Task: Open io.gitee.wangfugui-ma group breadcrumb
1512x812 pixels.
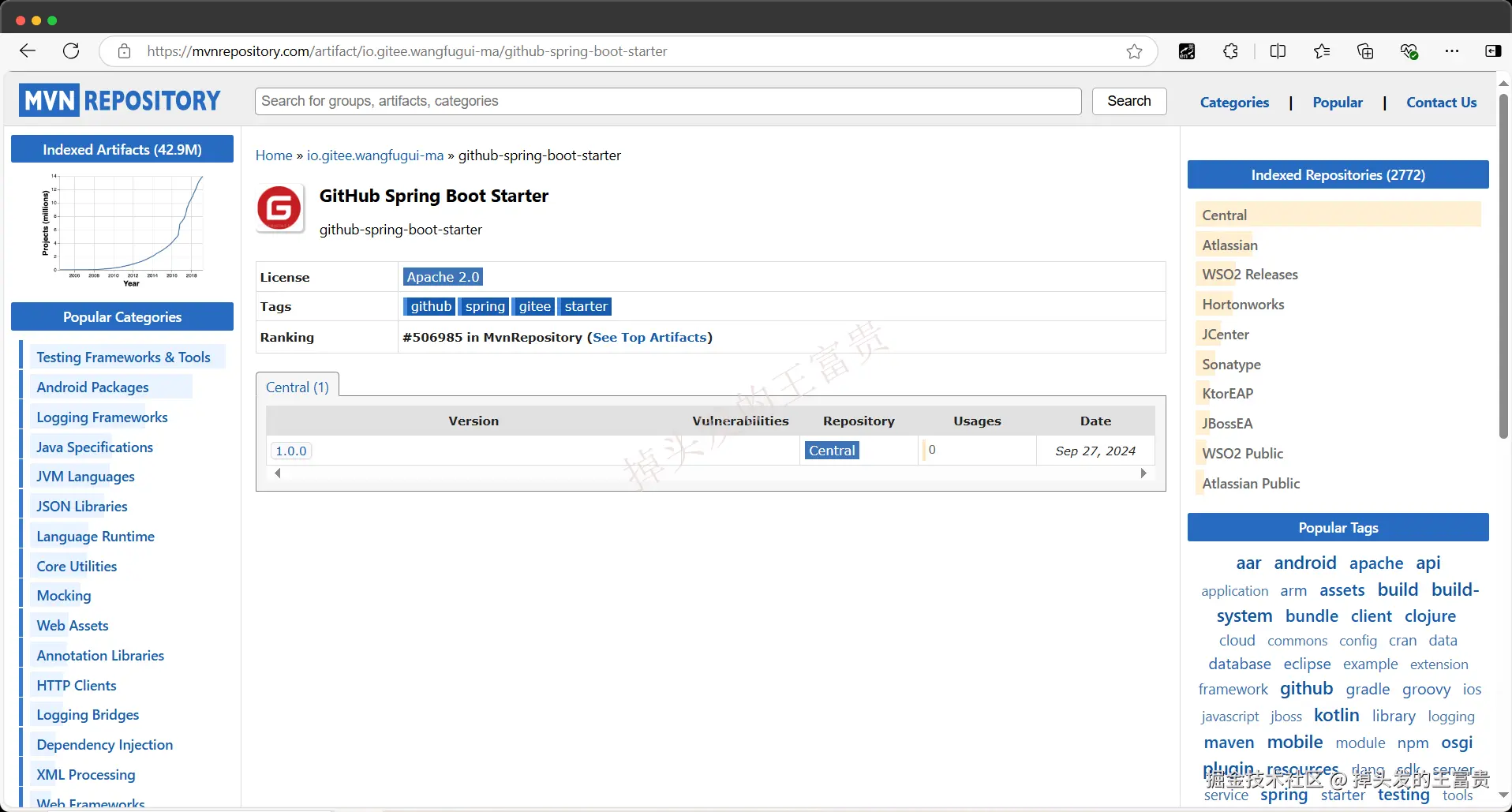Action: point(376,155)
